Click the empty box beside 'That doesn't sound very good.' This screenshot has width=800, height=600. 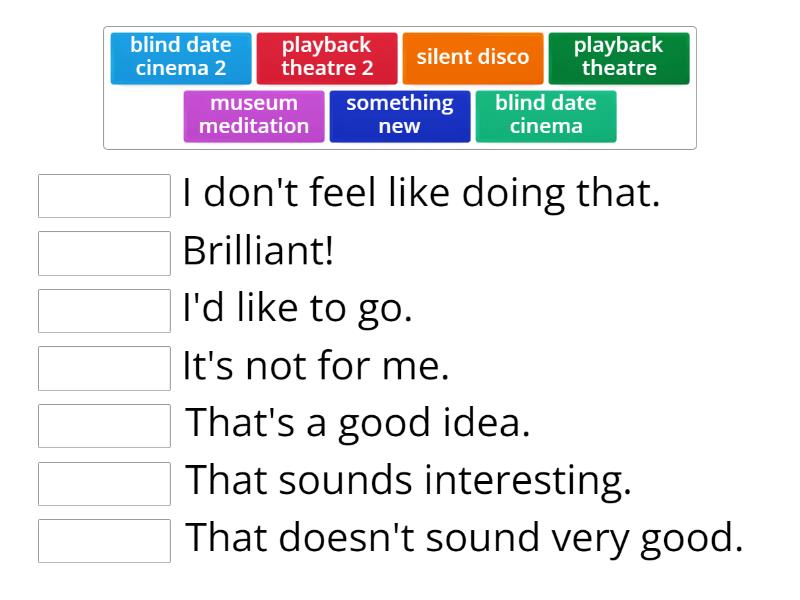105,541
